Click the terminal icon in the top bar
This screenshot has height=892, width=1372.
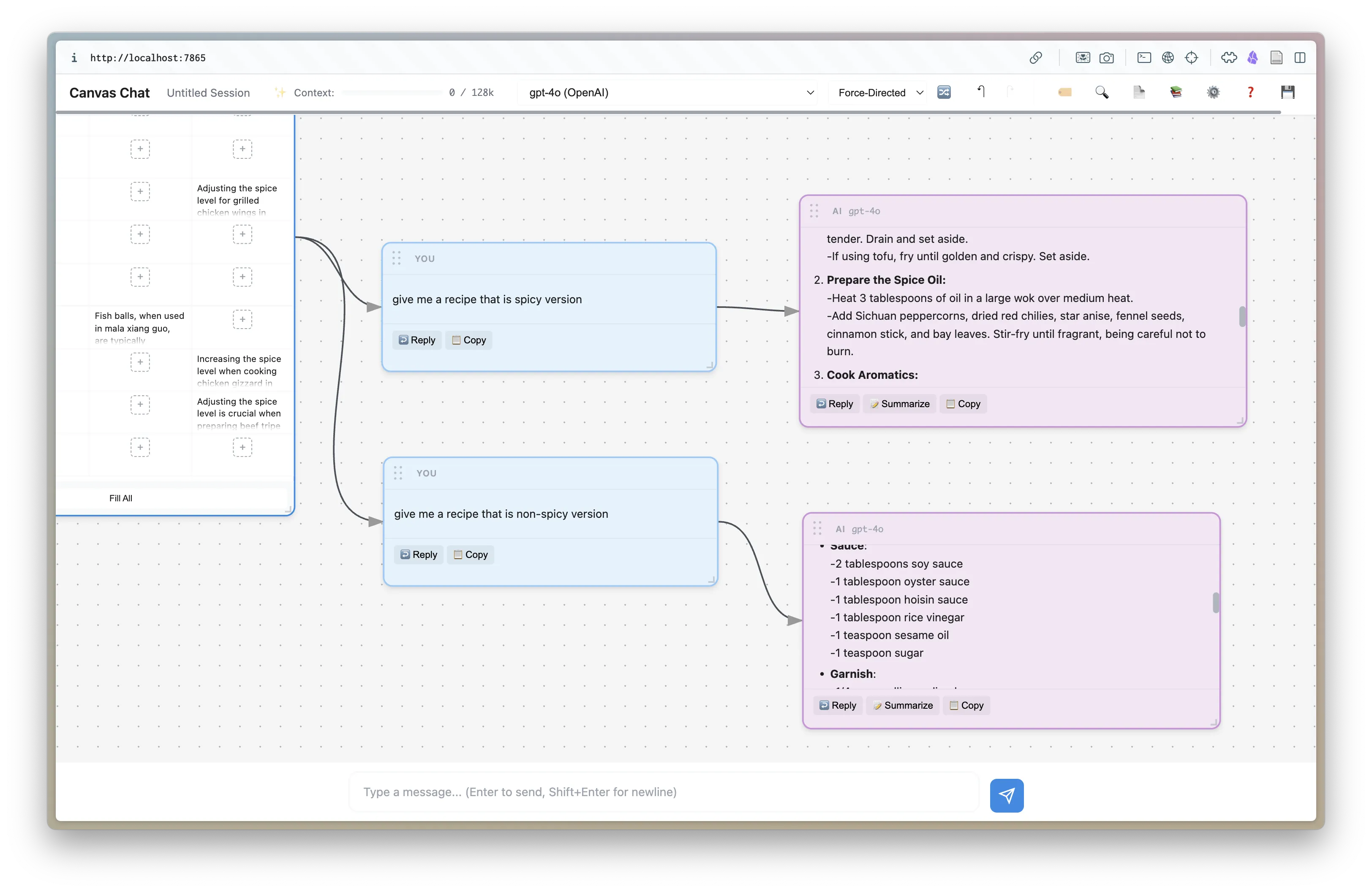[x=1144, y=57]
